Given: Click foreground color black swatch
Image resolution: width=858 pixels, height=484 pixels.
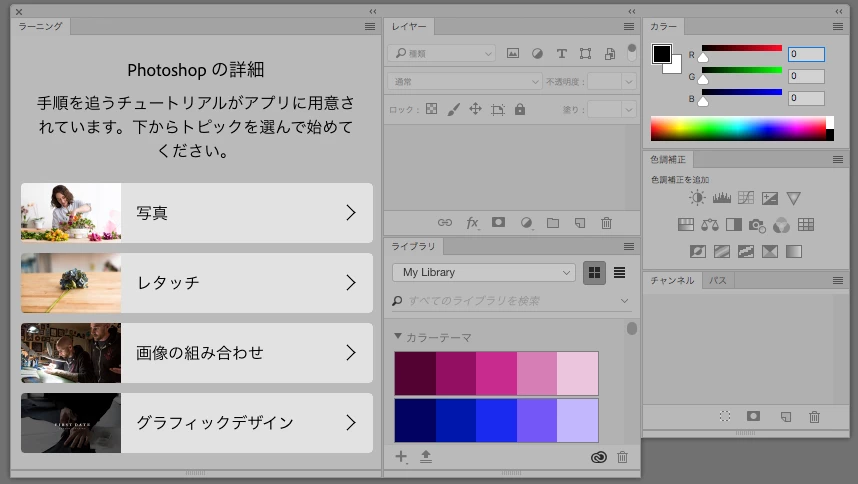Looking at the screenshot, I should coord(661,54).
